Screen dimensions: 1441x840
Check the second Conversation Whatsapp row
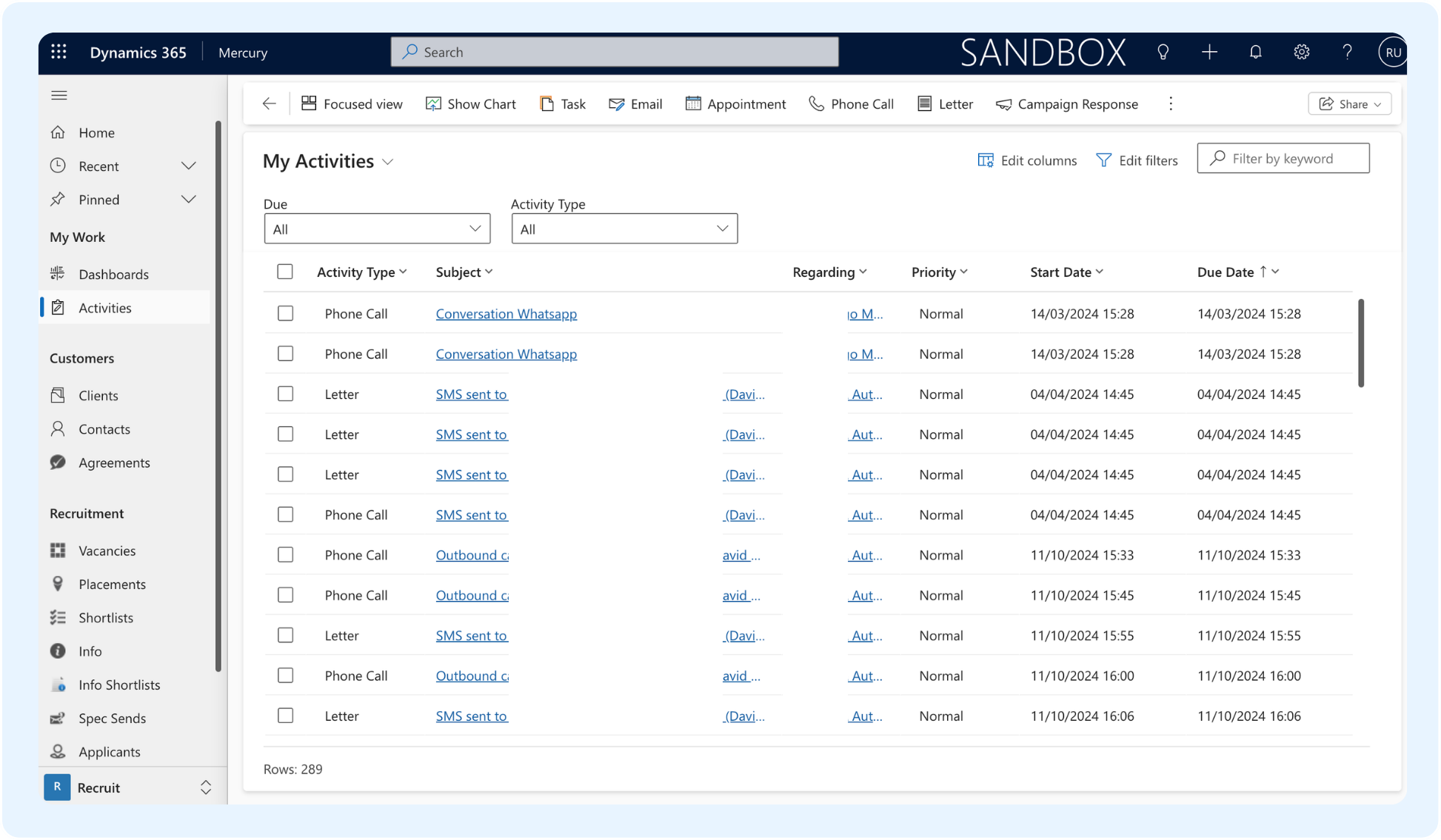285,354
